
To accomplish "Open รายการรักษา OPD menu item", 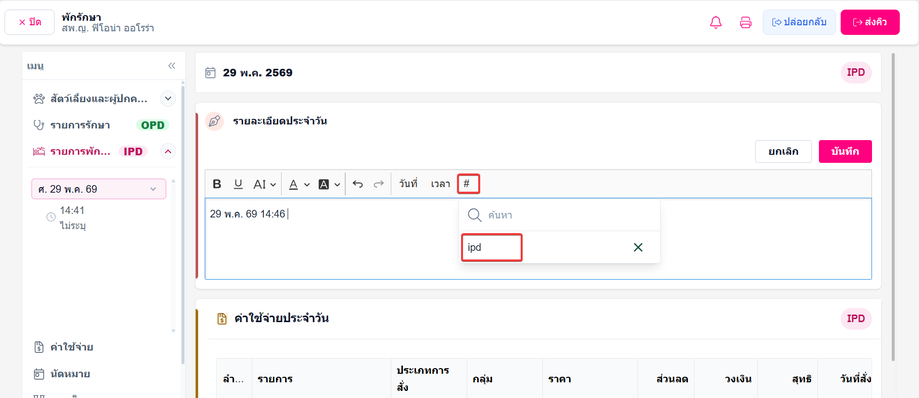I will click(x=101, y=125).
